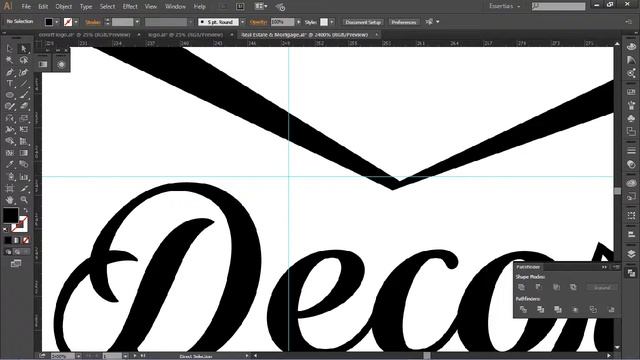
Task: Select the Type tool
Action: (10, 84)
